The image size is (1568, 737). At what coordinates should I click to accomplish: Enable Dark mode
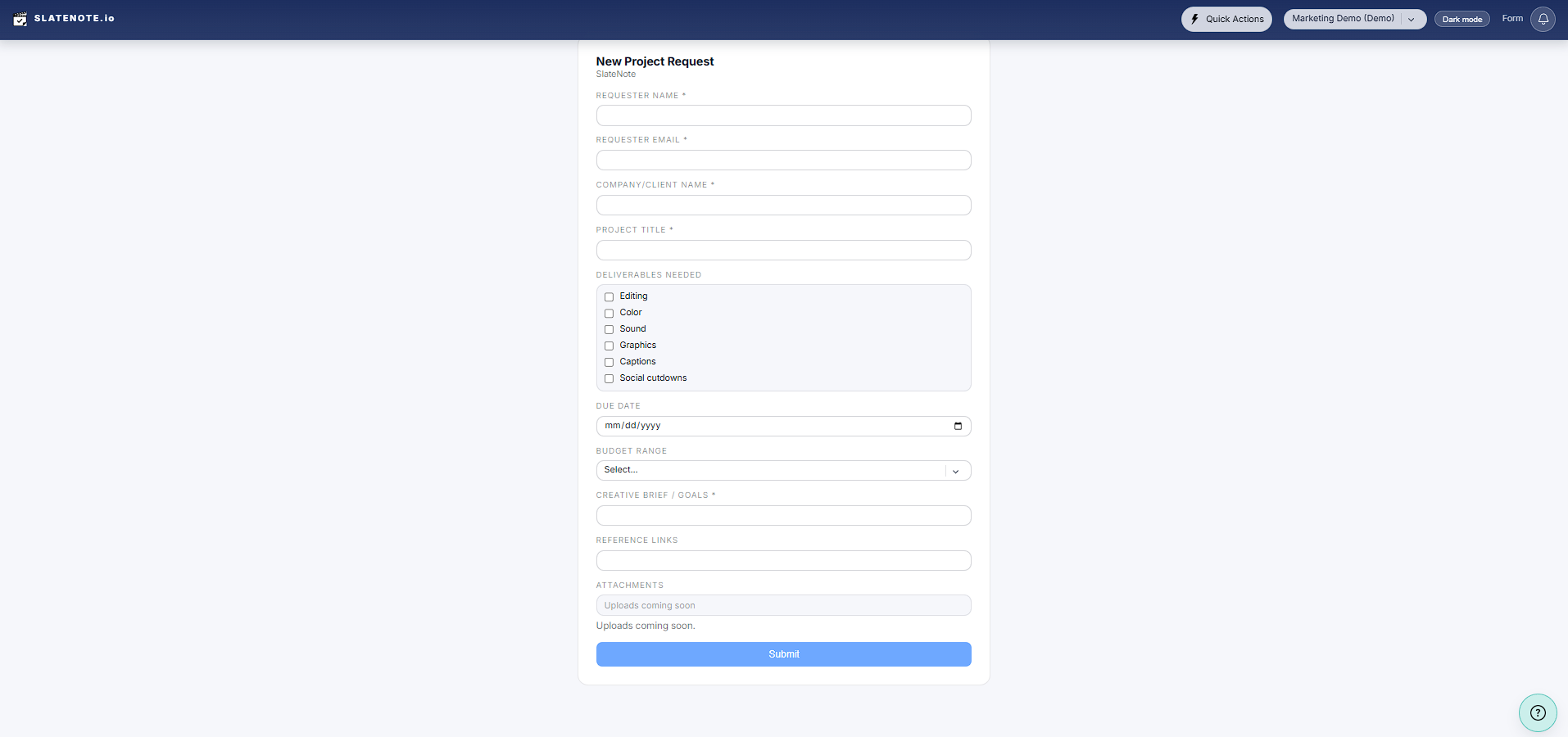pyautogui.click(x=1462, y=19)
